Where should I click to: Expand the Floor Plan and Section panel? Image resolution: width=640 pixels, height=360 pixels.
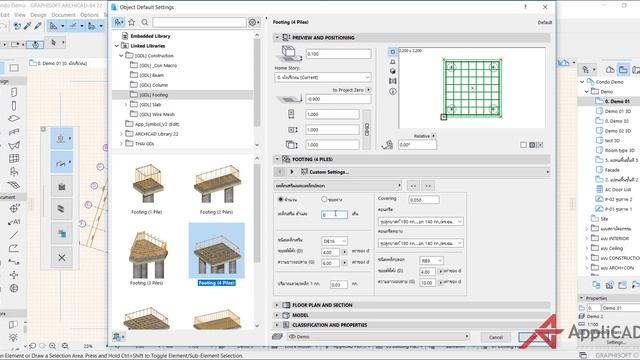pos(277,305)
